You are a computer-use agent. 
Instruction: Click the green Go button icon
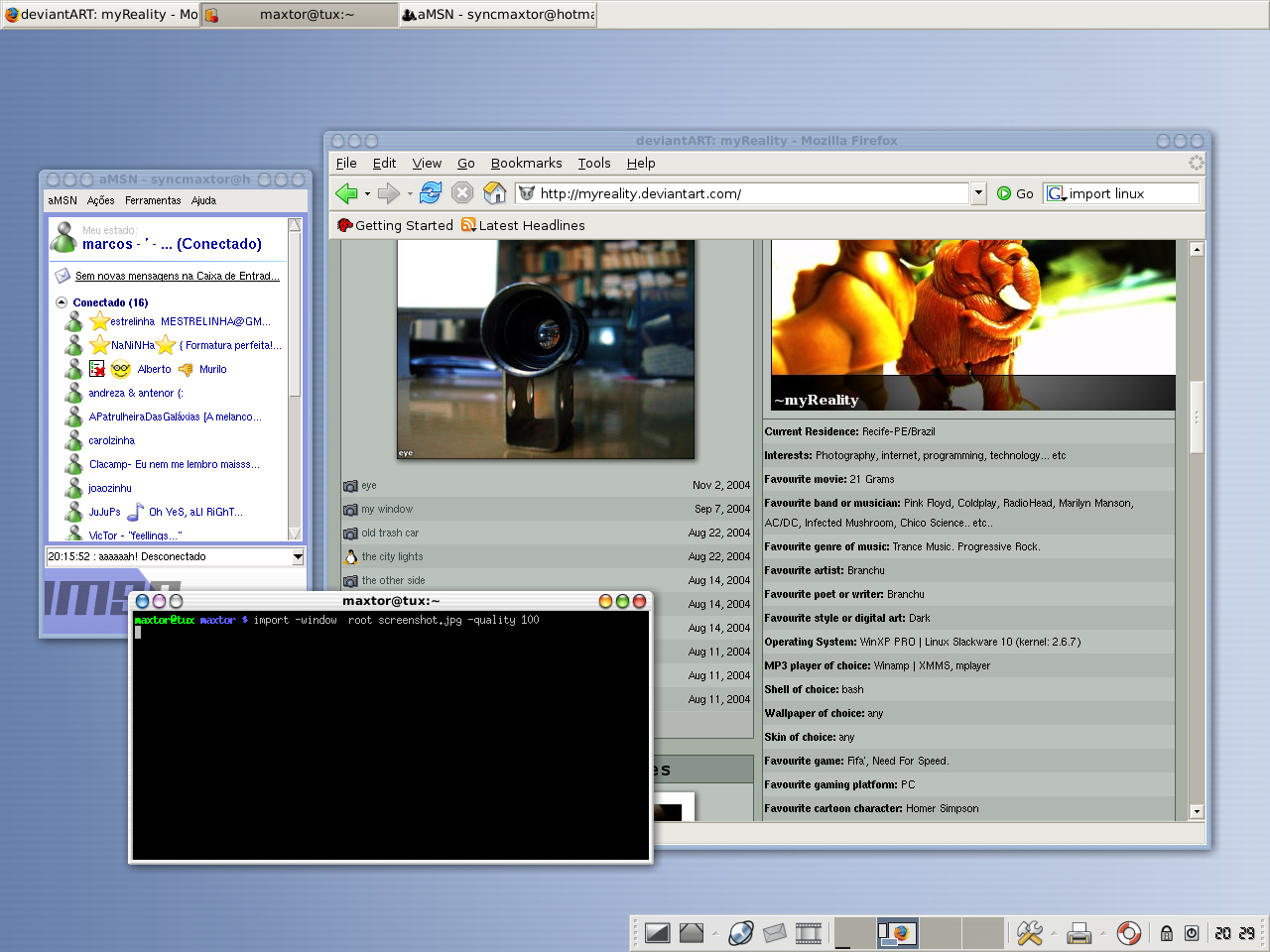[1004, 193]
